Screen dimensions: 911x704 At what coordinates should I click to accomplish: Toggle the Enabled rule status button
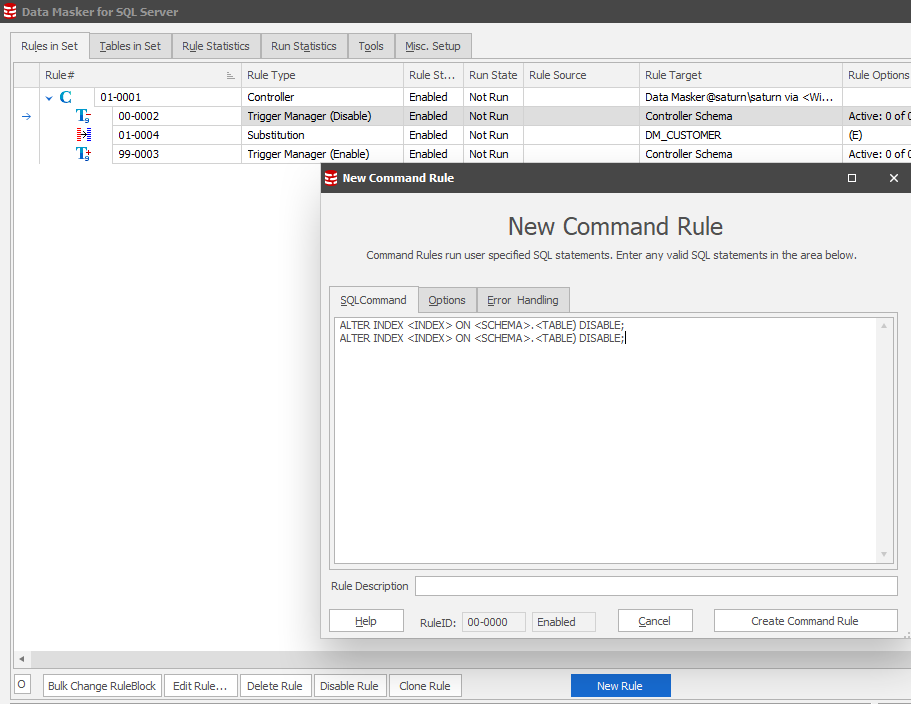pyautogui.click(x=563, y=622)
